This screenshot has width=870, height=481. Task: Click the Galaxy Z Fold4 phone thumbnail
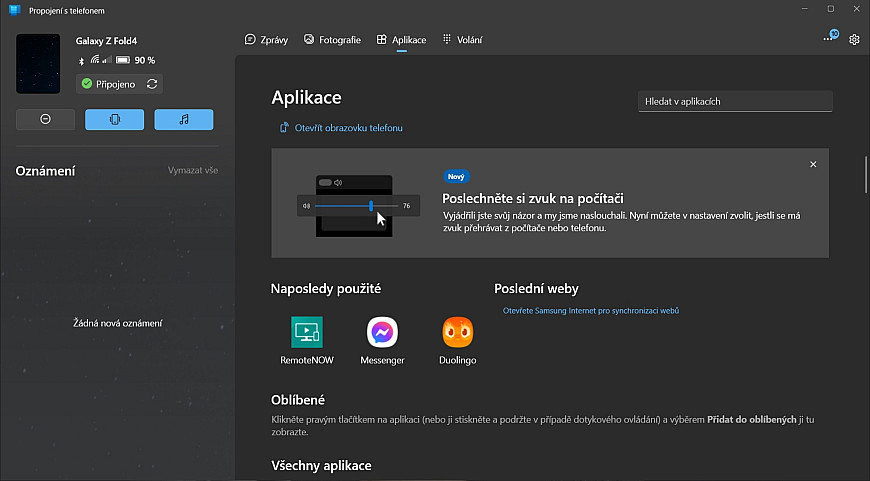tap(38, 63)
